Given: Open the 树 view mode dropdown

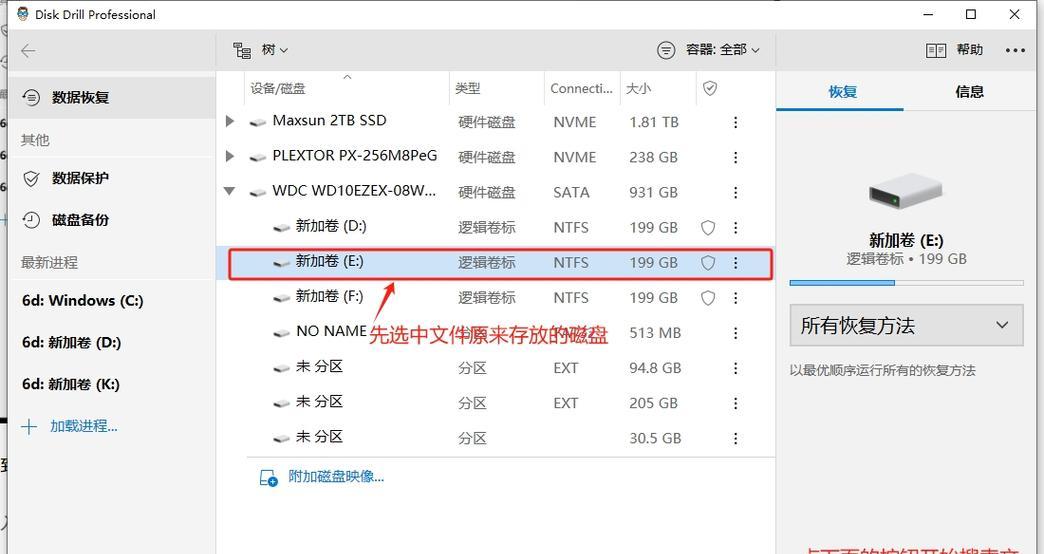Looking at the screenshot, I should [275, 50].
